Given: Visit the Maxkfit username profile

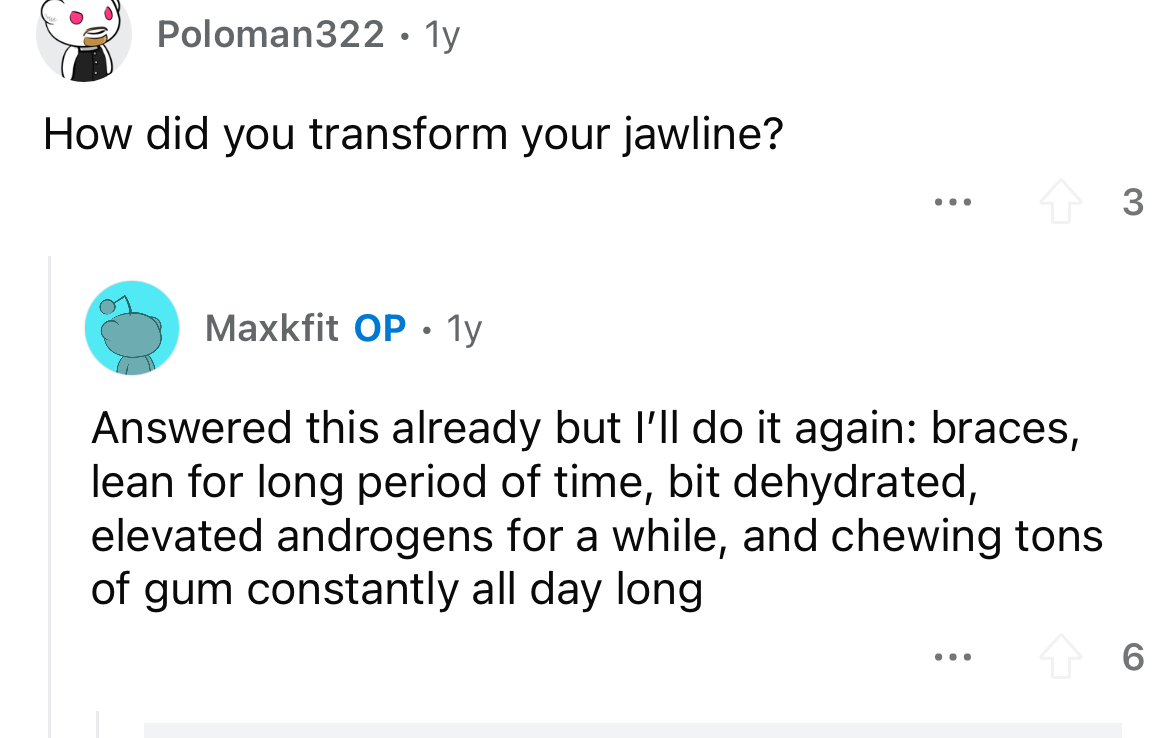Looking at the screenshot, I should [x=272, y=328].
